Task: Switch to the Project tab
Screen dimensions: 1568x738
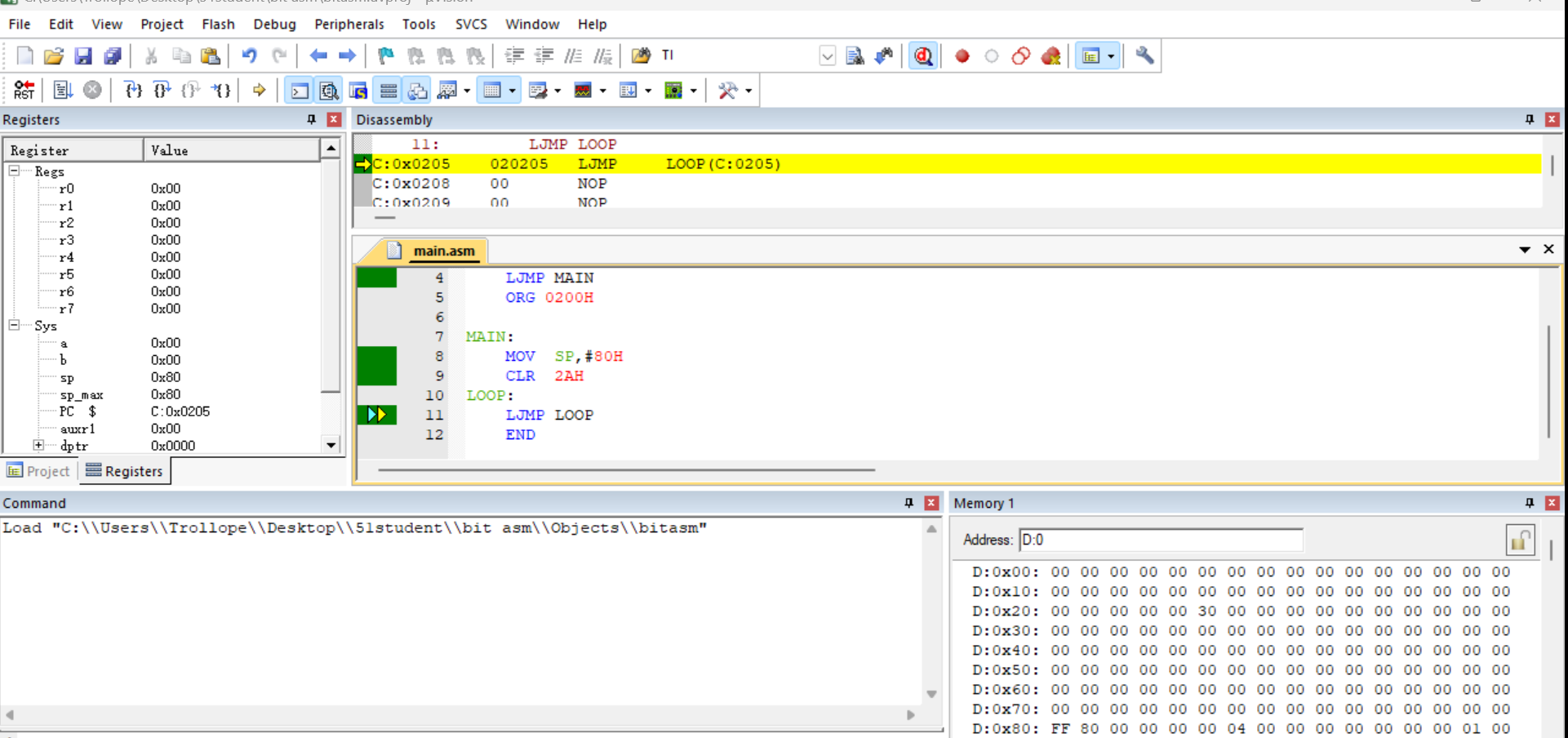Action: 38,471
